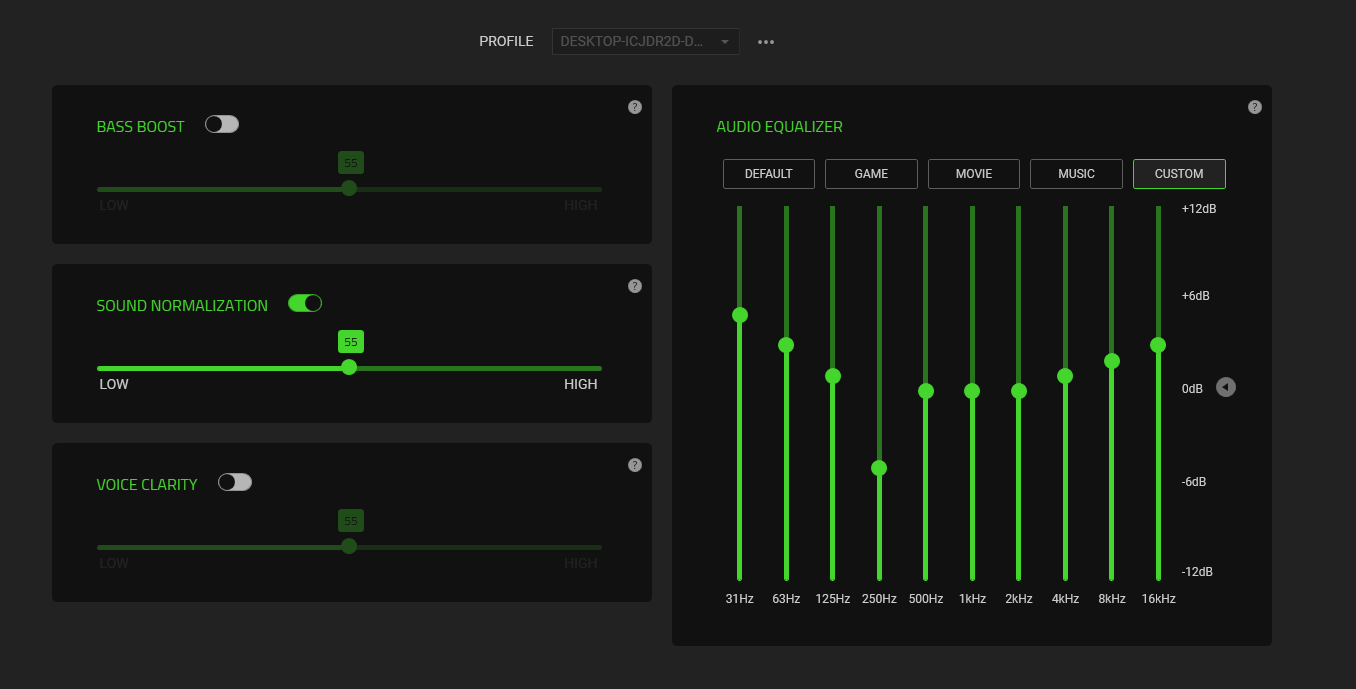Click the Voice Clarity help question-mark icon
The width and height of the screenshot is (1356, 689).
point(634,465)
